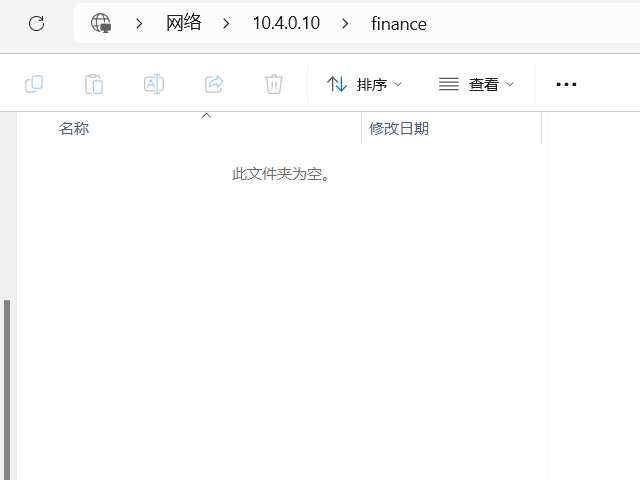Open the 查看 view dropdown

tap(476, 84)
